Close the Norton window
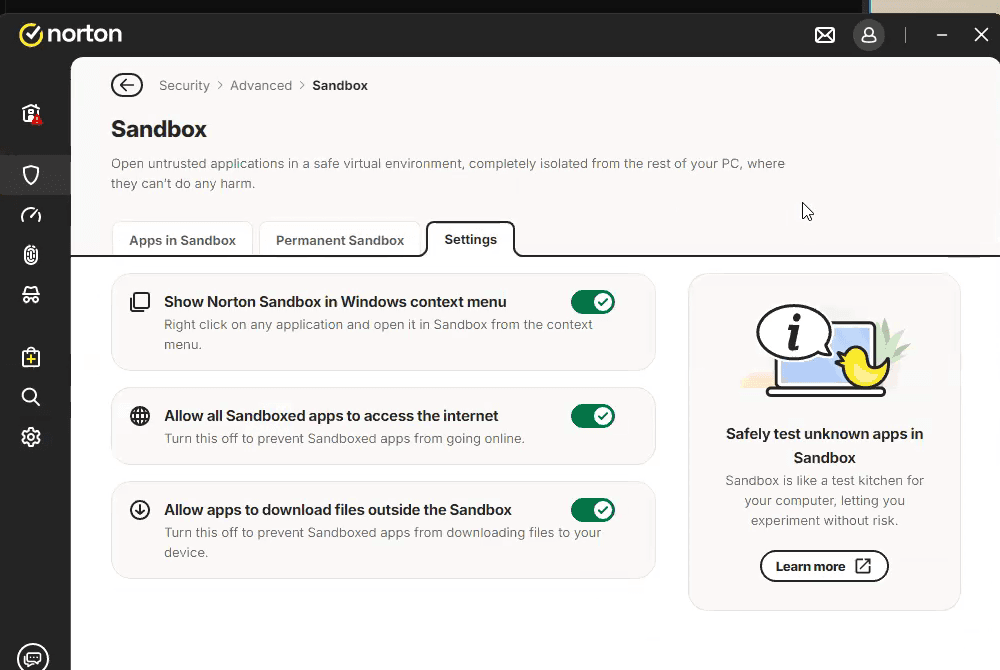Viewport: 1000px width, 670px height. tap(982, 34)
